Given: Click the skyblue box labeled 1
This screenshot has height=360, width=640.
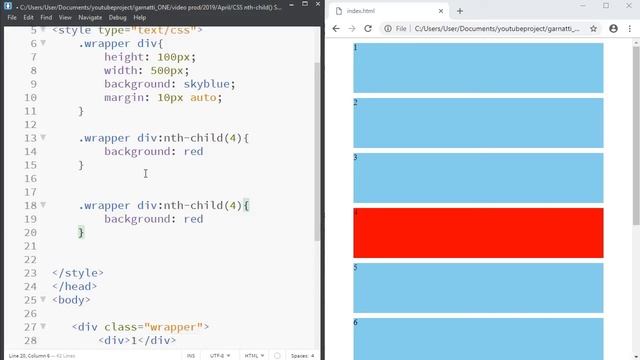Looking at the screenshot, I should (478, 68).
